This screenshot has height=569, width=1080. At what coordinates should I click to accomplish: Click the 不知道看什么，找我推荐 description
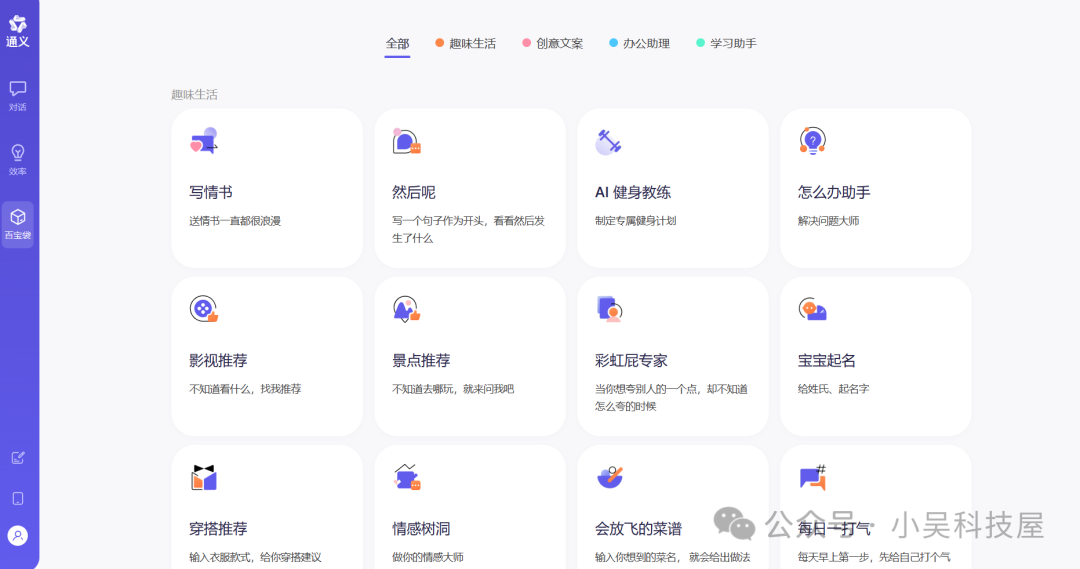(x=245, y=389)
